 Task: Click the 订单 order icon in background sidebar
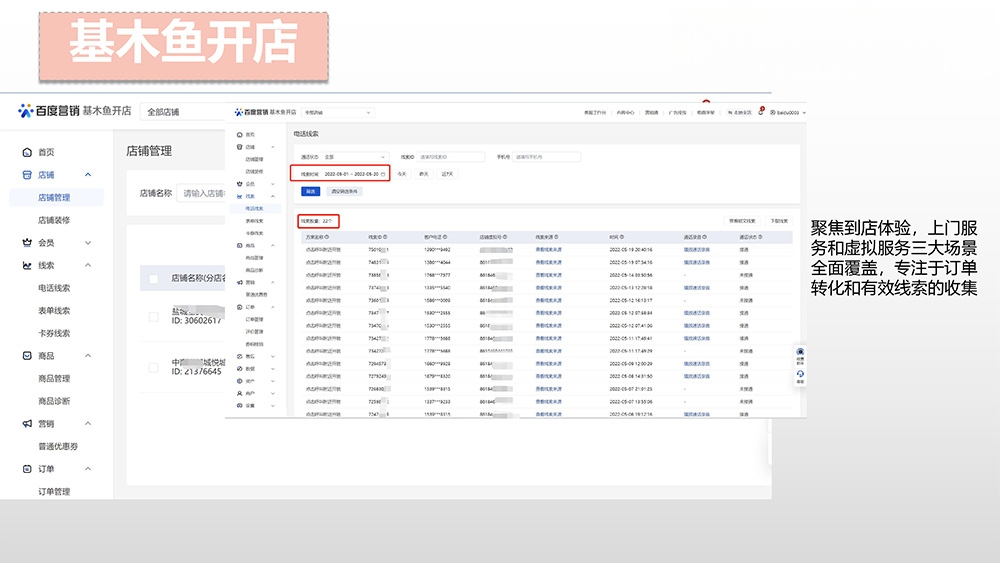point(27,469)
